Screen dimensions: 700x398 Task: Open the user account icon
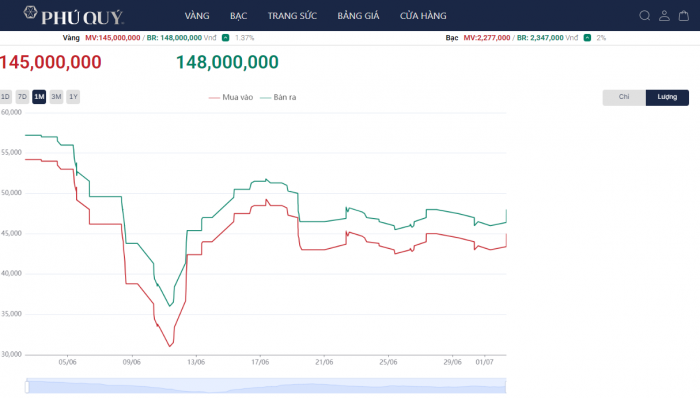[664, 16]
